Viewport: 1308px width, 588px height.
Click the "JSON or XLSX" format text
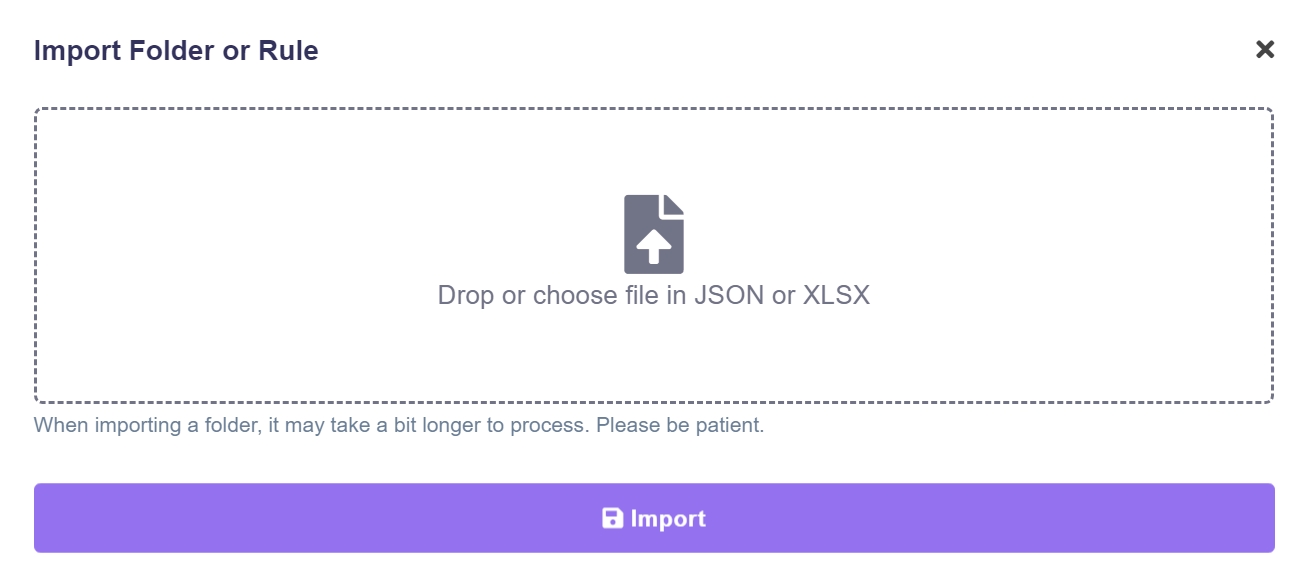point(782,296)
